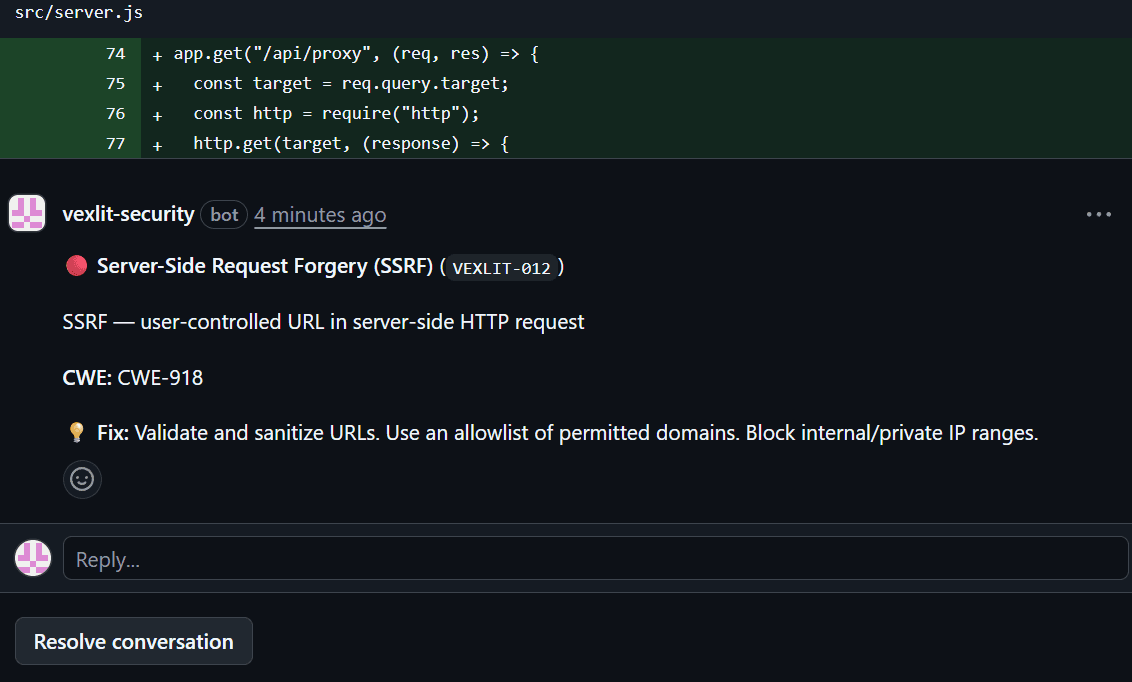
Task: Click the vexlit-security username
Action: point(128,214)
